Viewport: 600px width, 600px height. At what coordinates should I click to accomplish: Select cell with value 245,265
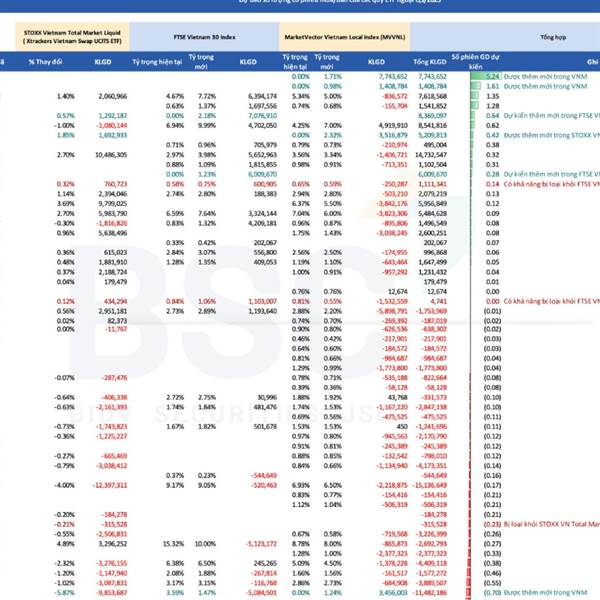265,563
